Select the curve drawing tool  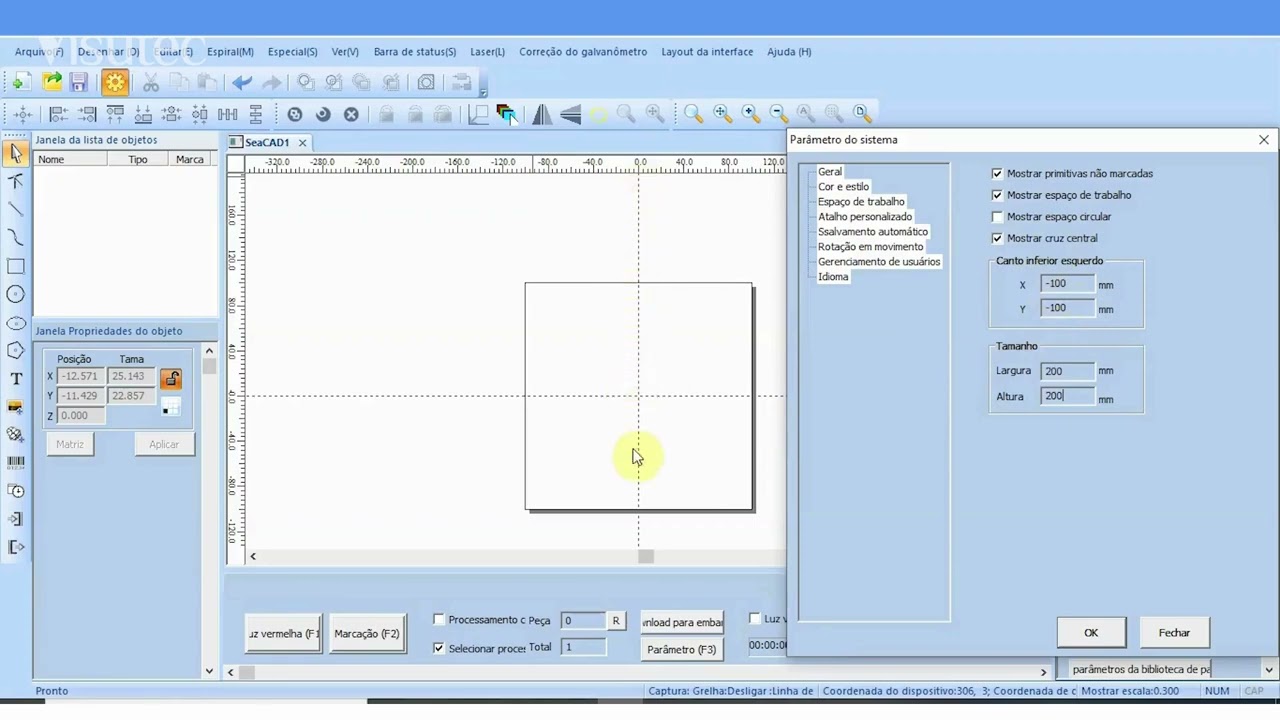click(15, 237)
